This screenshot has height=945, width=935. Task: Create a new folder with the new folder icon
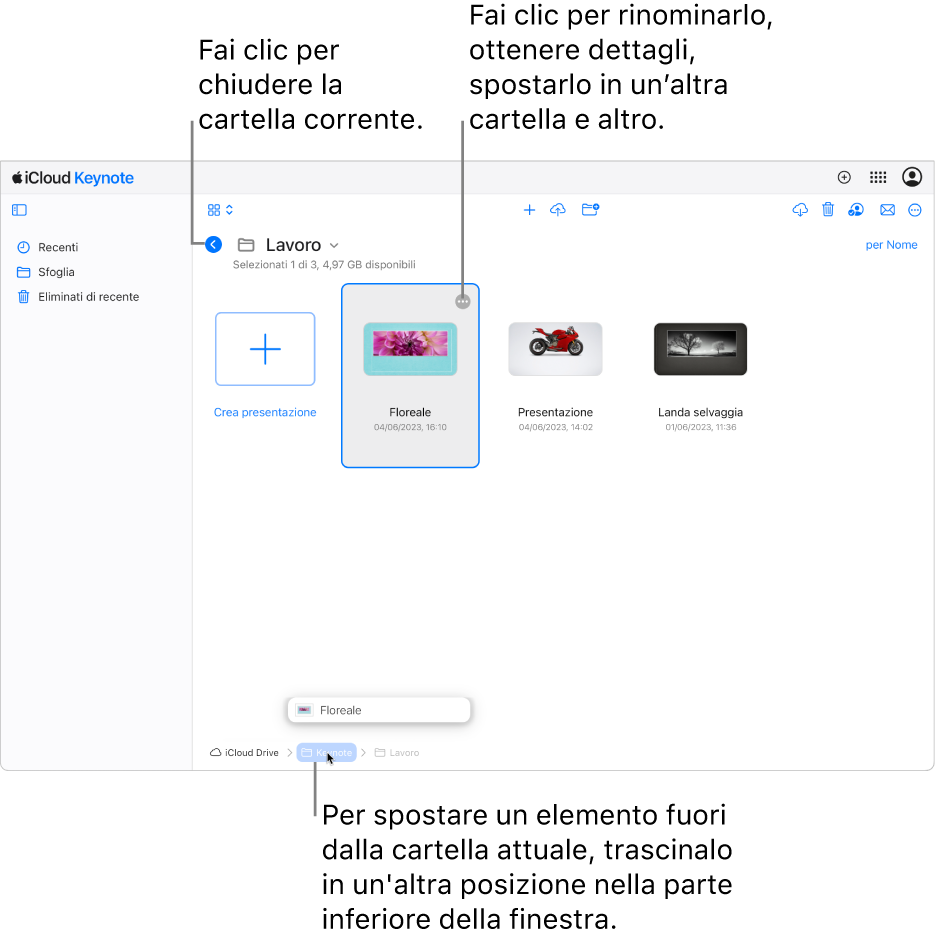tap(590, 210)
